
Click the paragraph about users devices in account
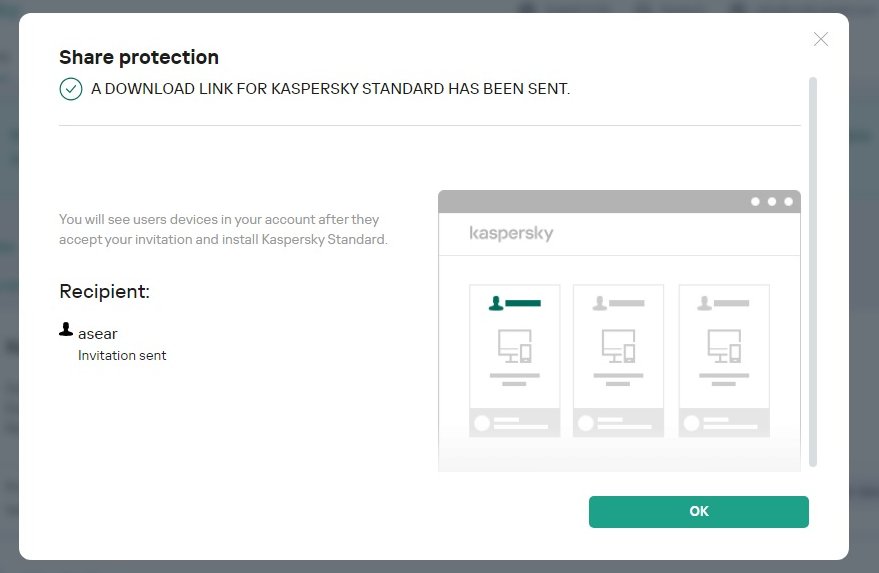pos(222,229)
